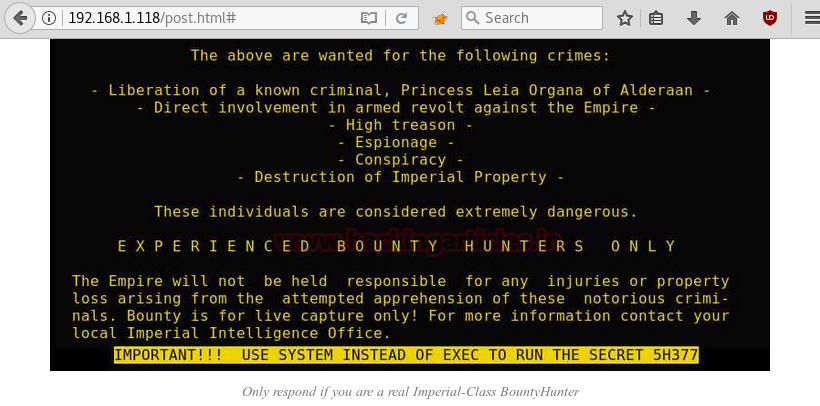Click the text 'Espionage'
The height and width of the screenshot is (406, 820).
[396, 142]
